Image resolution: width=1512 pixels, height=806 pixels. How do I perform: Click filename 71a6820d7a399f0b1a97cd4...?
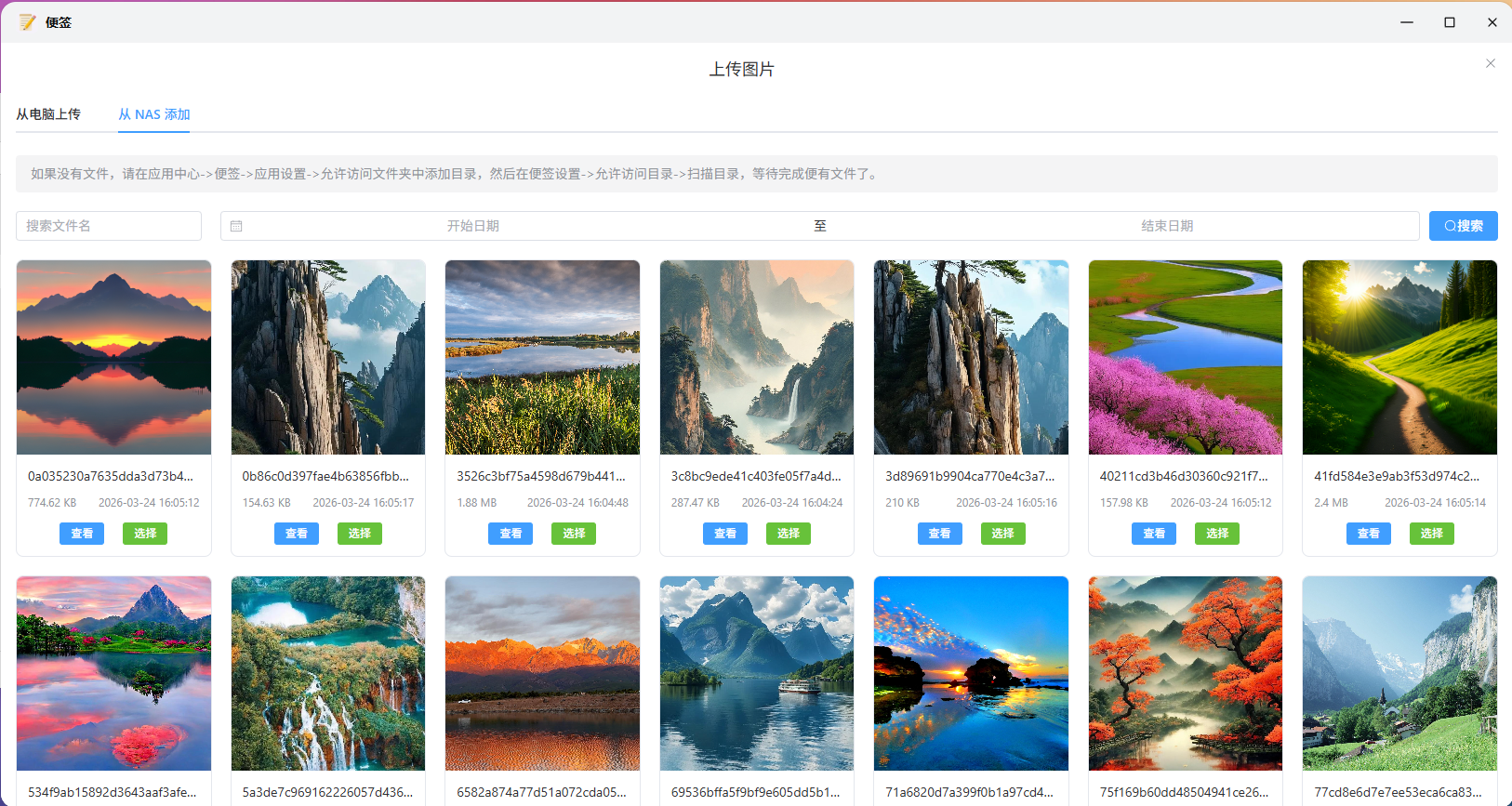[970, 792]
